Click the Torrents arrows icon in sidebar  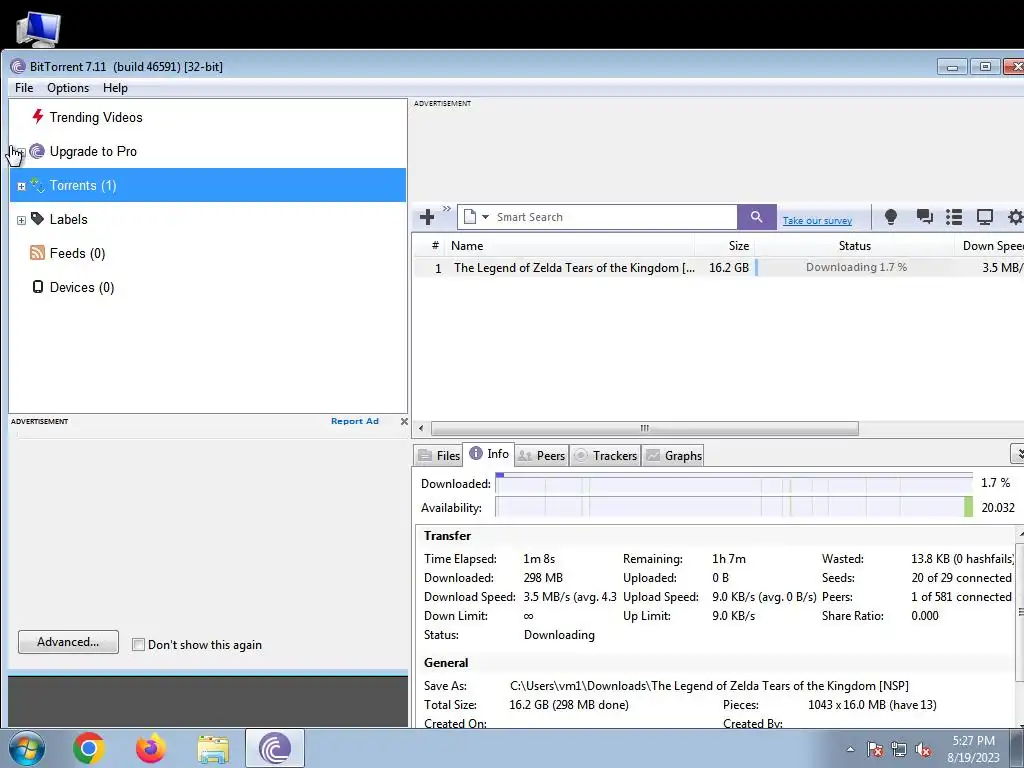pos(37,185)
